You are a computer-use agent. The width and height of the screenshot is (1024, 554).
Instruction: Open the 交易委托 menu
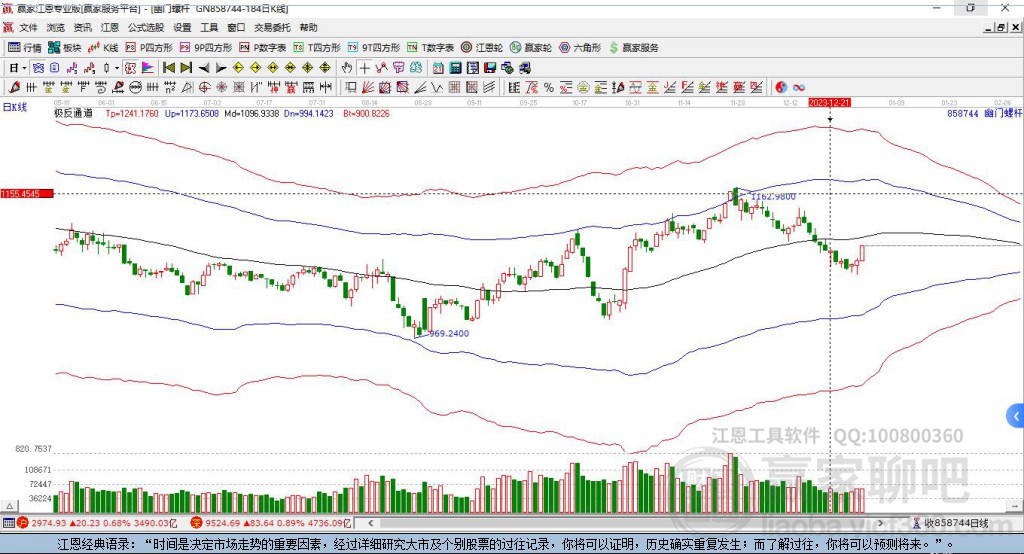tap(272, 27)
